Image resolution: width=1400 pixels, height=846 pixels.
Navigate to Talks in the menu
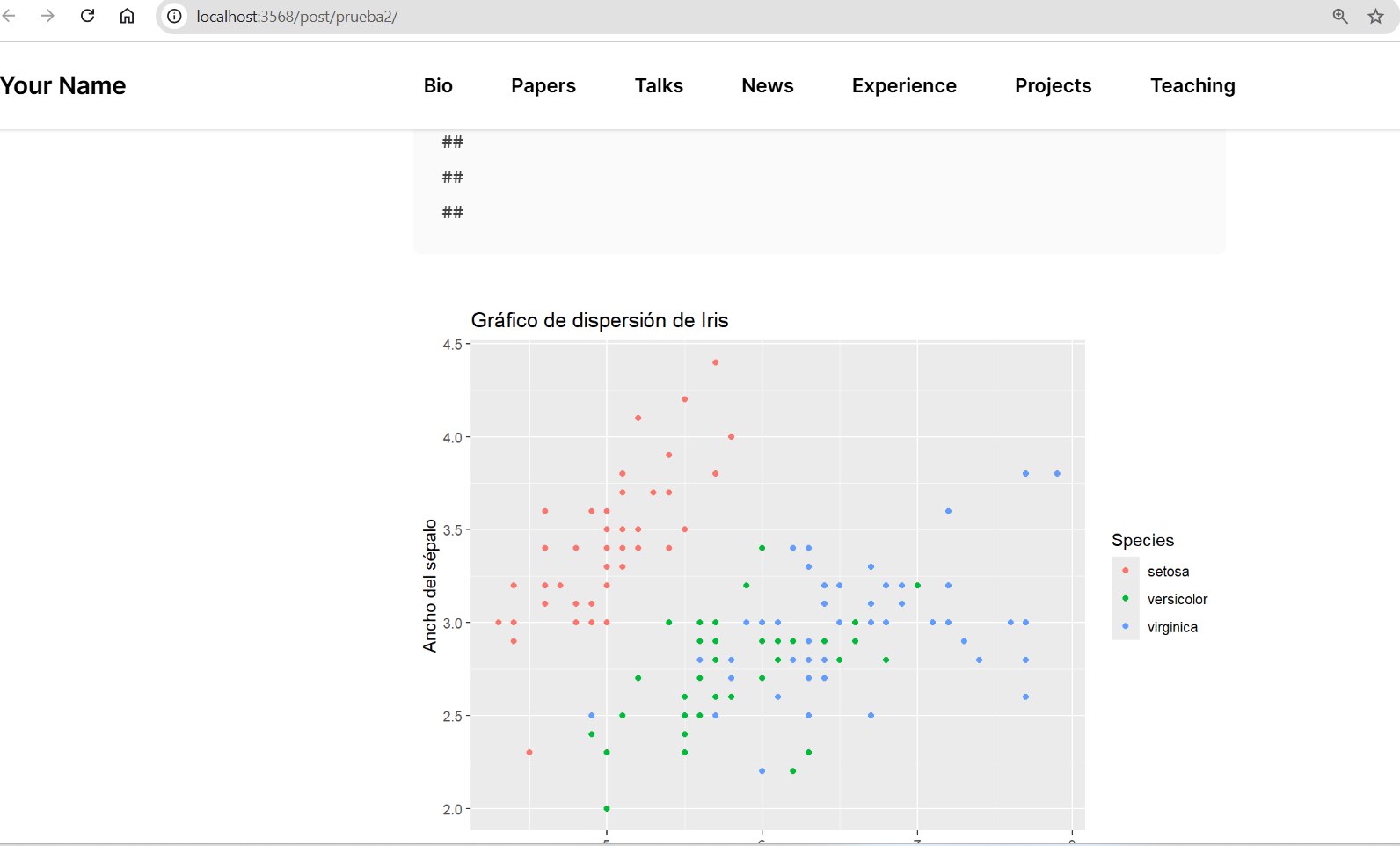click(659, 85)
